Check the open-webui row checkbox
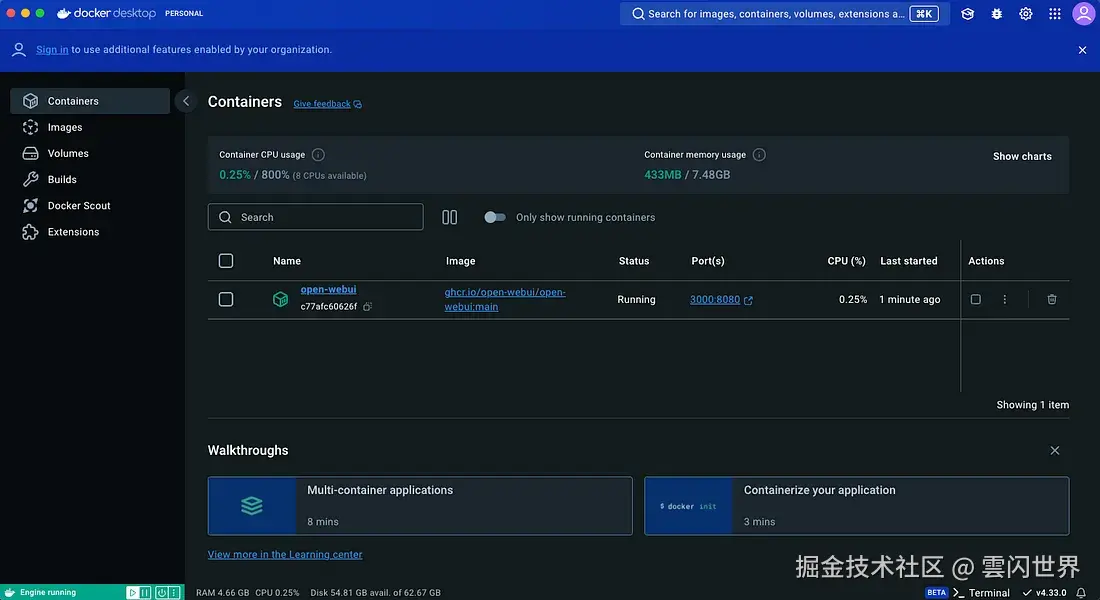1100x600 pixels. [226, 300]
